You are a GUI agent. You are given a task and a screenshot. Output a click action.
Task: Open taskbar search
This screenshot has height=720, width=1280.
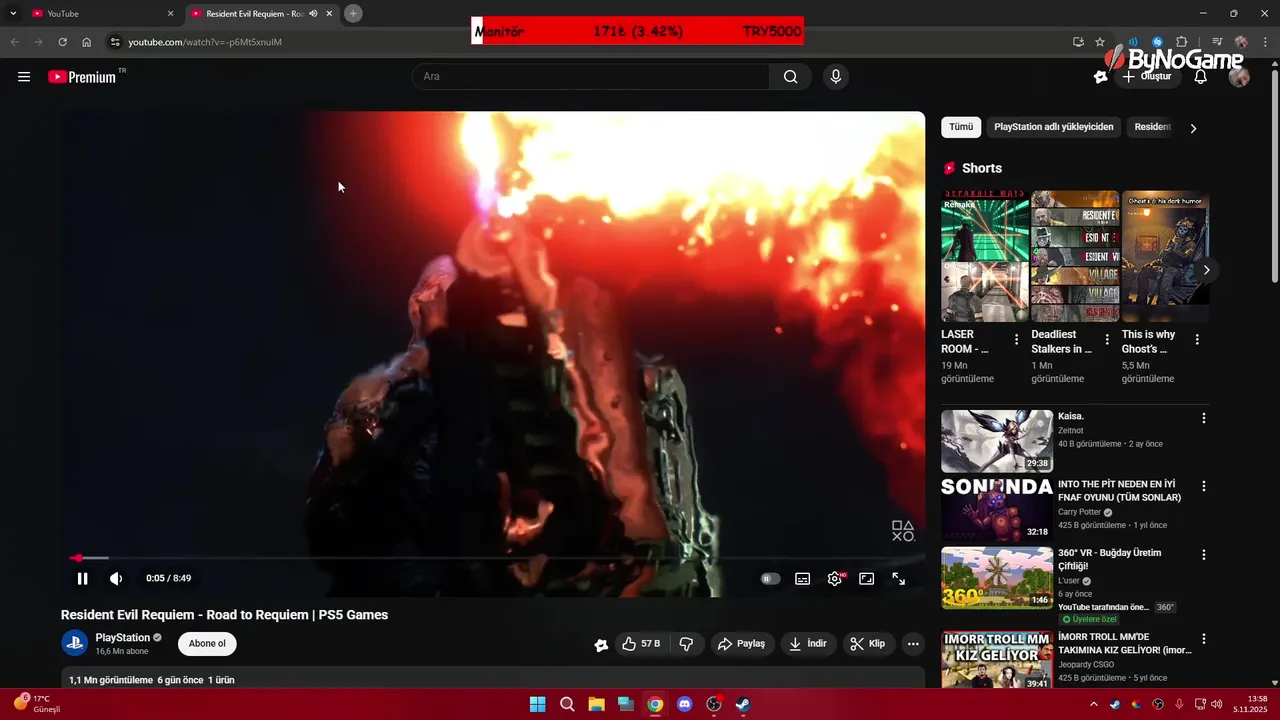coord(567,704)
